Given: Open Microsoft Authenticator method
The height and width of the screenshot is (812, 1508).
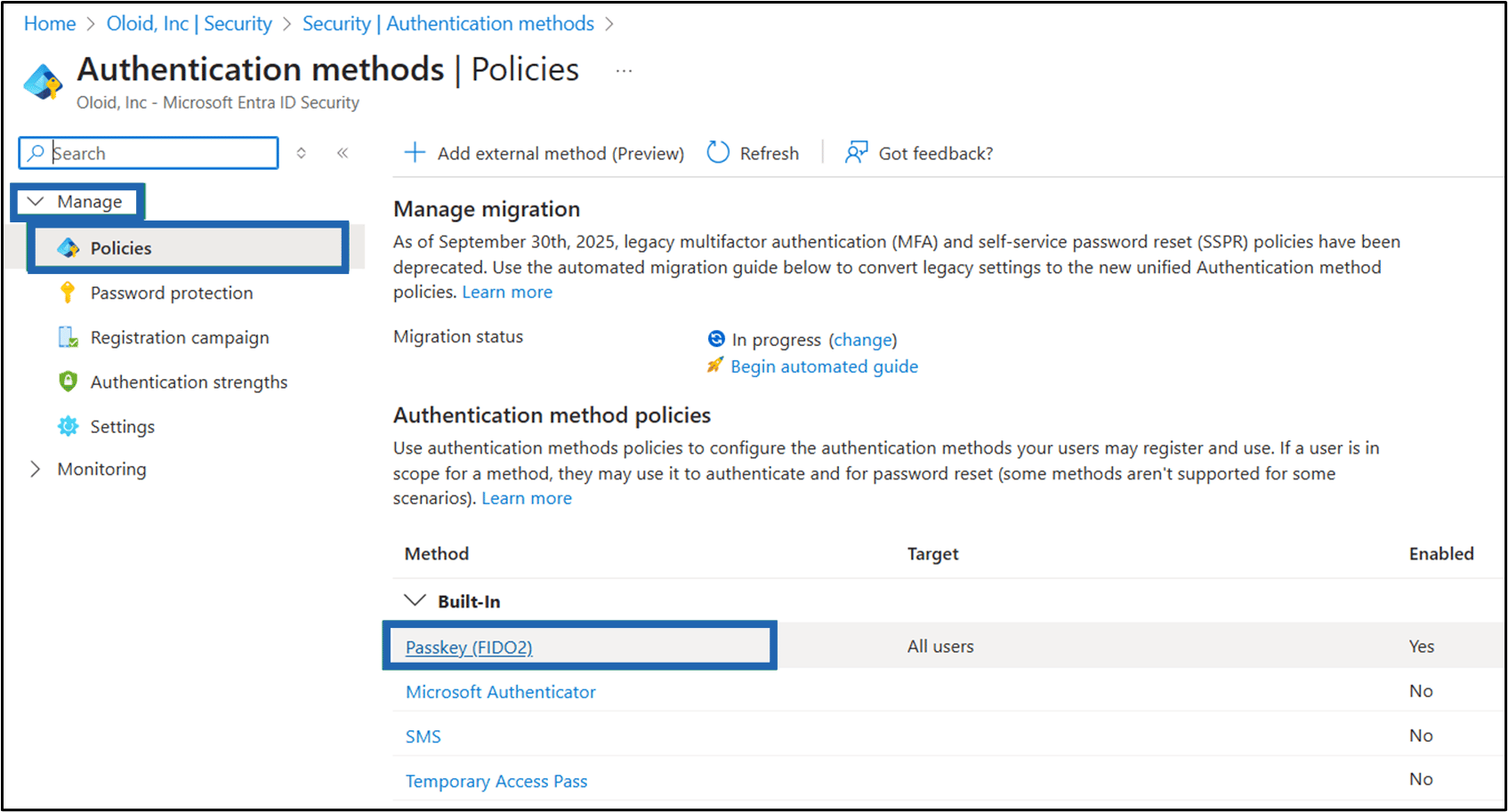Looking at the screenshot, I should tap(501, 692).
